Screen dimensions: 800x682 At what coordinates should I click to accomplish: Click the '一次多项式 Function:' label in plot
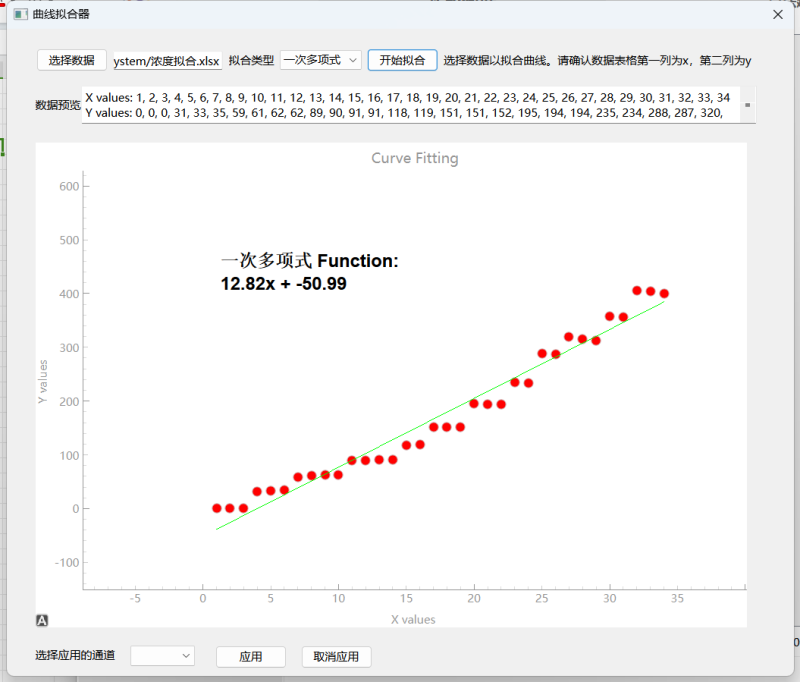point(310,261)
